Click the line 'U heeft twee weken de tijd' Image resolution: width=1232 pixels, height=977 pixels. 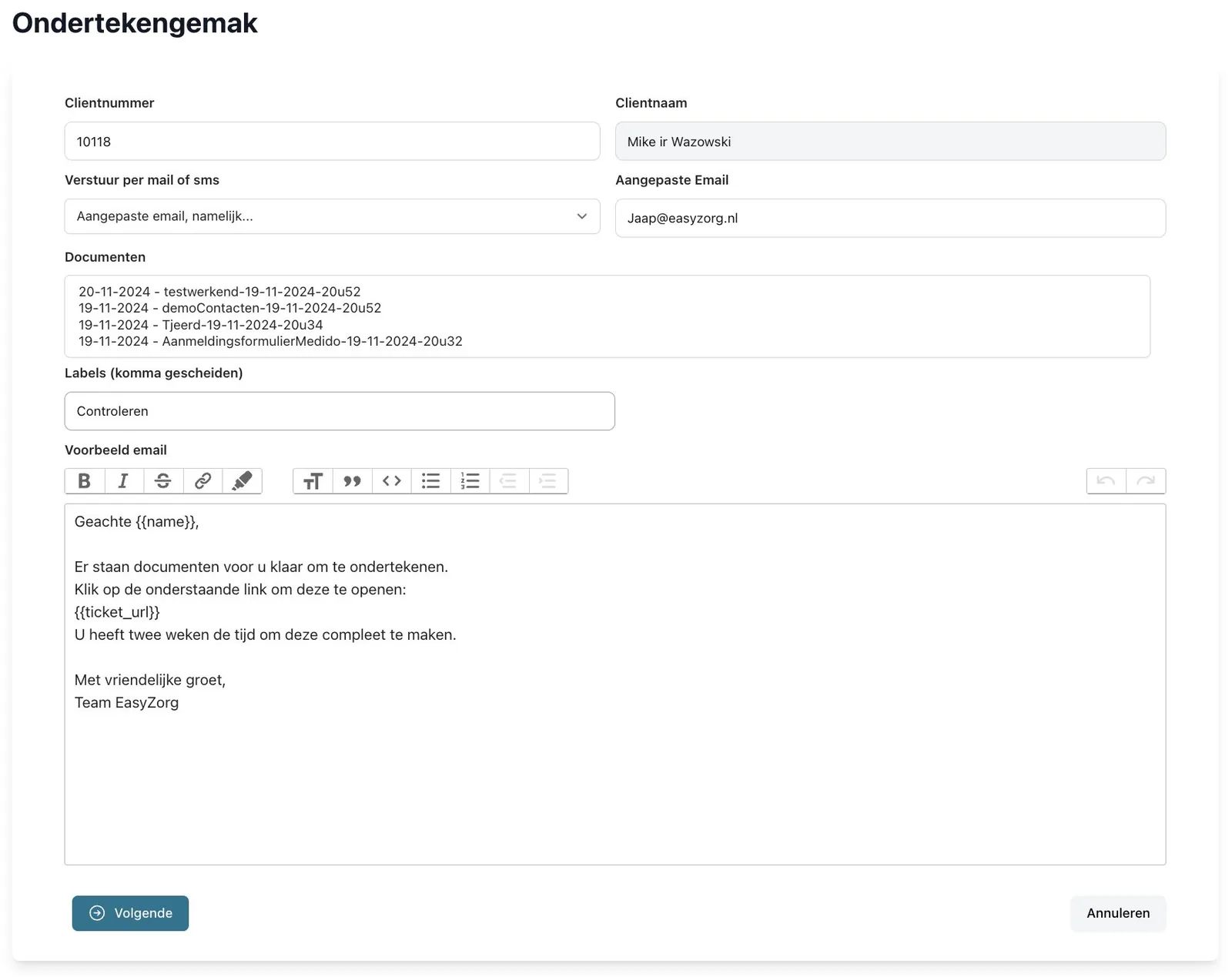pos(266,635)
